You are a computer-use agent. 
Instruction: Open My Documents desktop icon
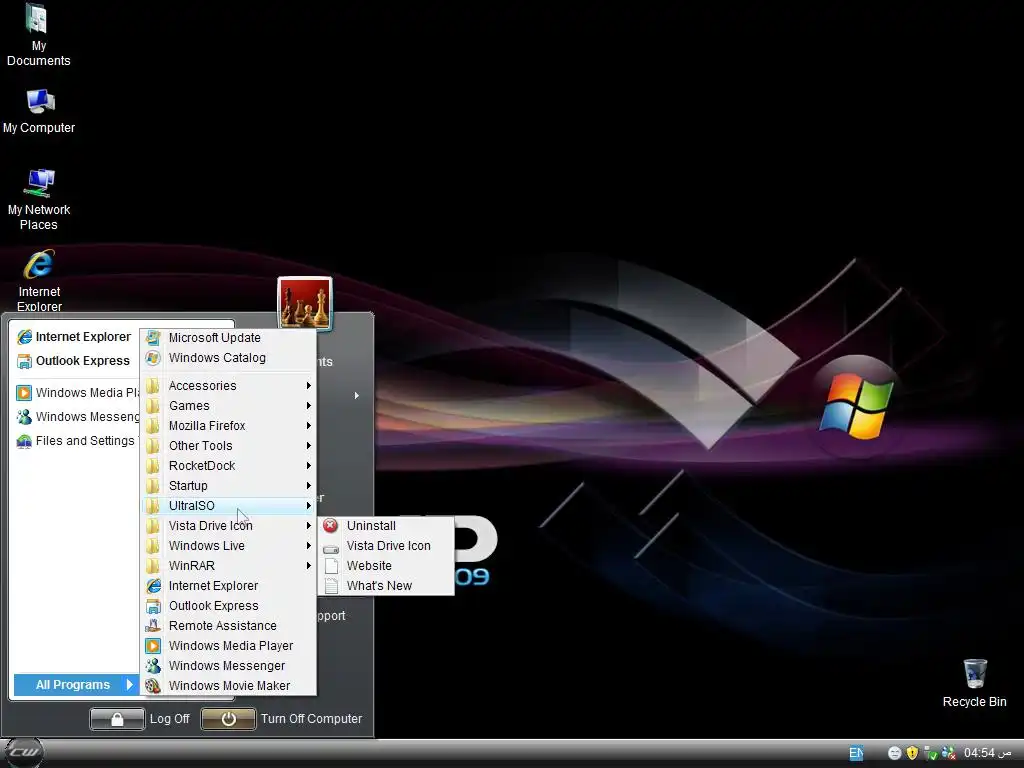[38, 34]
